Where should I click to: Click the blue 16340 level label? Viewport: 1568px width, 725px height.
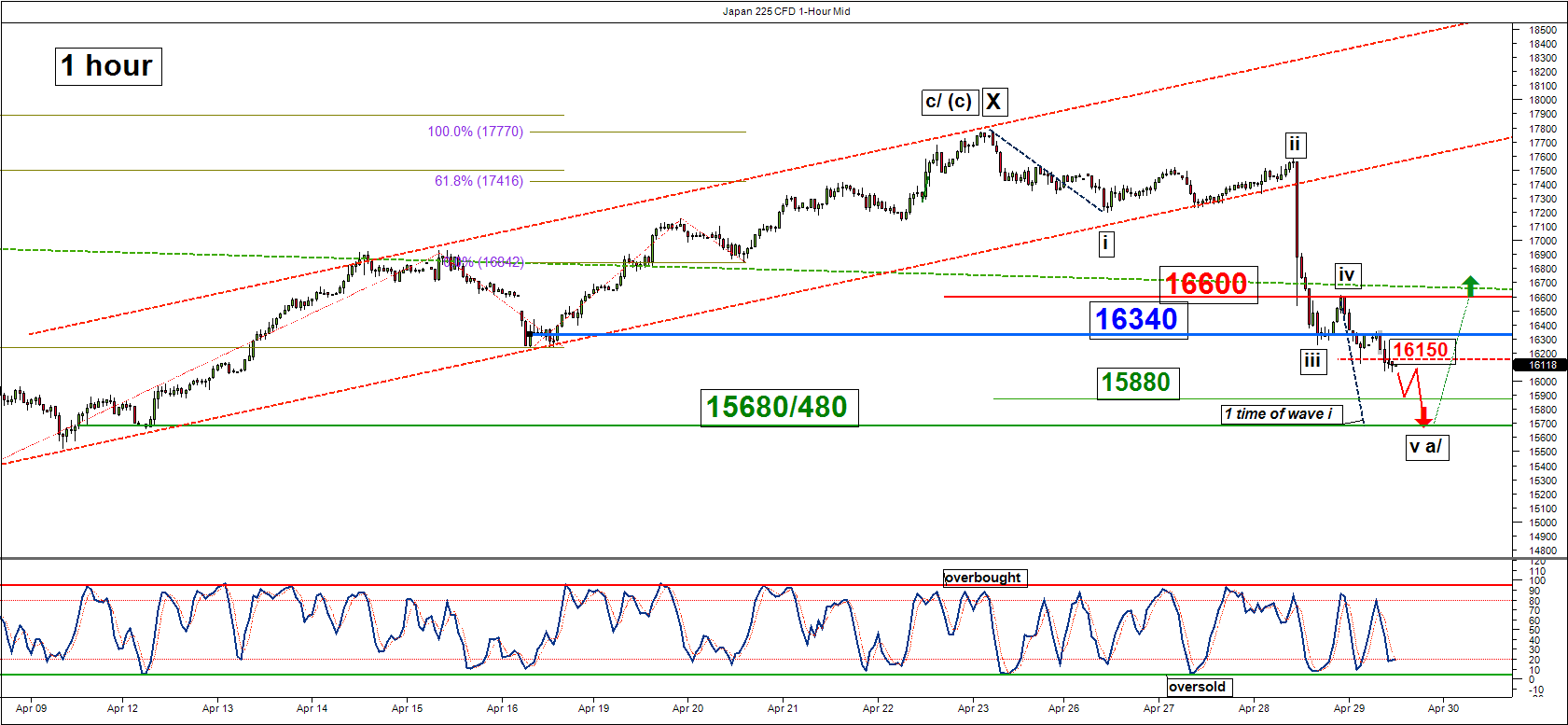pyautogui.click(x=1137, y=319)
